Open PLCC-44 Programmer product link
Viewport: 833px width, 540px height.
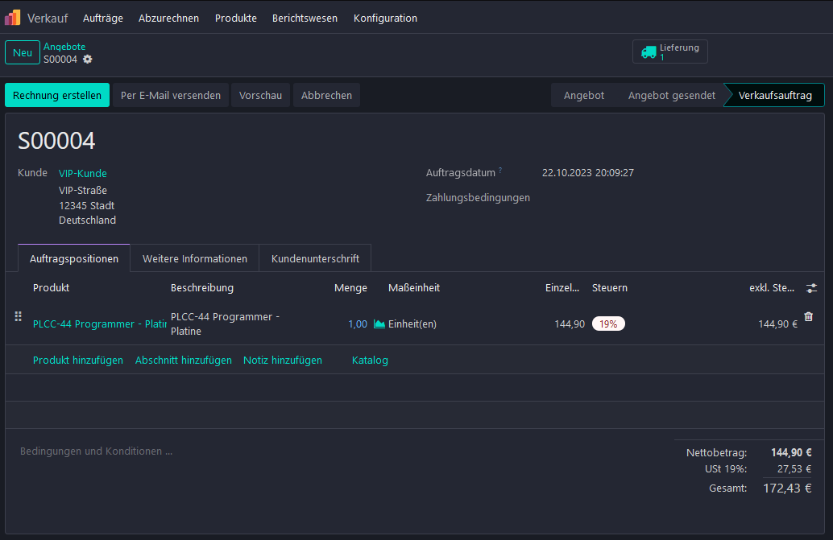tap(99, 324)
